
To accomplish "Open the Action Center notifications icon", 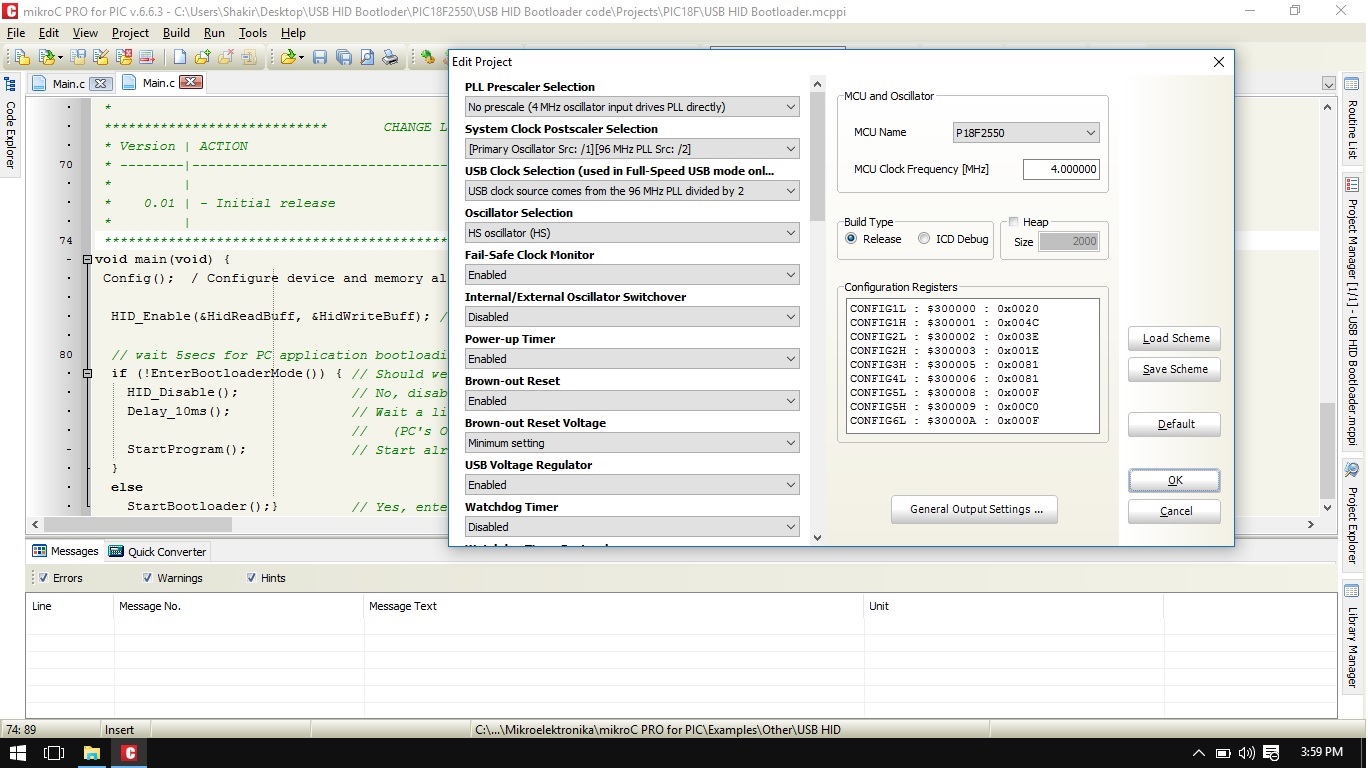I will [1272, 753].
